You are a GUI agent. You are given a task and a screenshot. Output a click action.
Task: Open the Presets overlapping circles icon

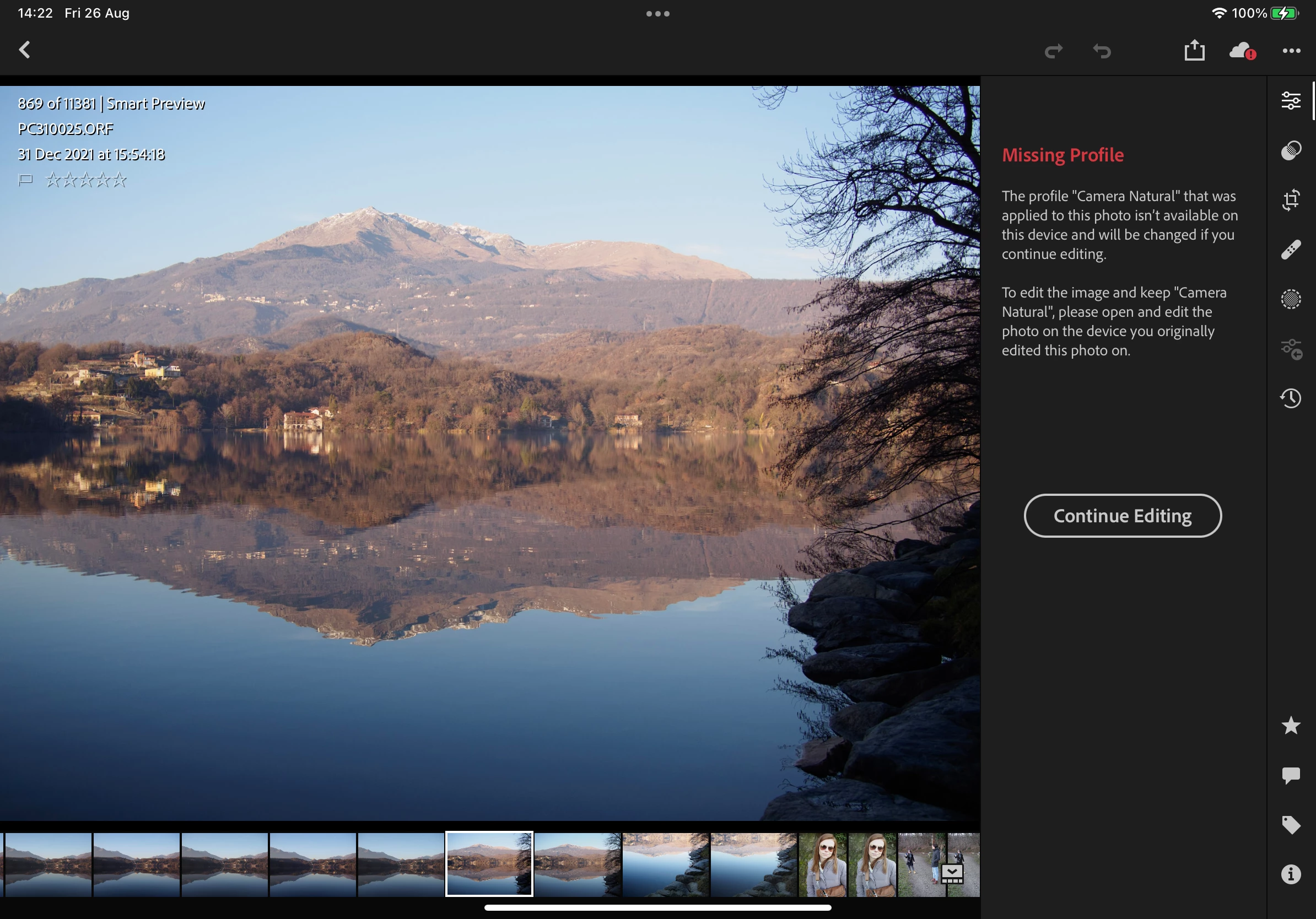tap(1290, 150)
